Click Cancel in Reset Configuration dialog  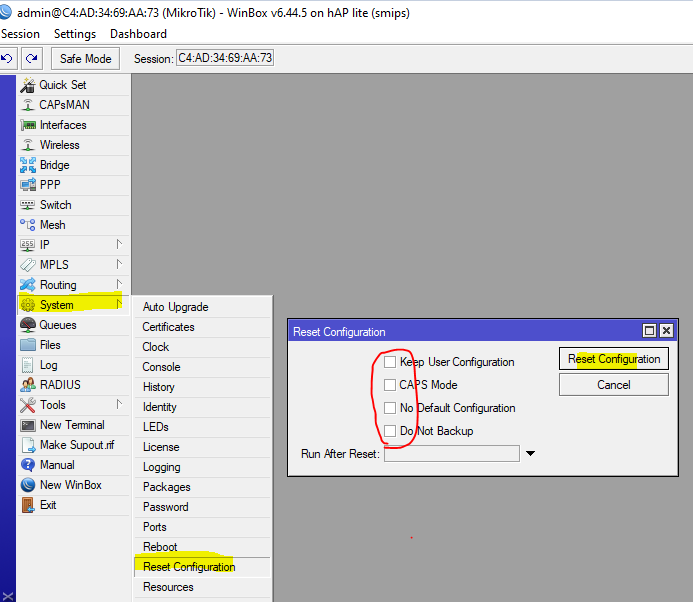coord(613,385)
